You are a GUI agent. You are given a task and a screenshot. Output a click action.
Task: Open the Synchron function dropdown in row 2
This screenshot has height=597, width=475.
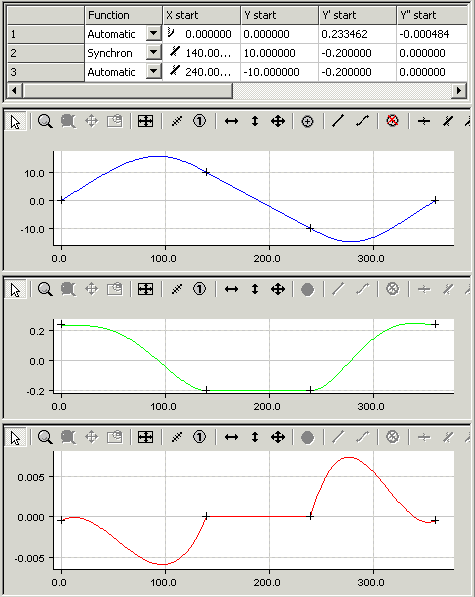point(154,53)
